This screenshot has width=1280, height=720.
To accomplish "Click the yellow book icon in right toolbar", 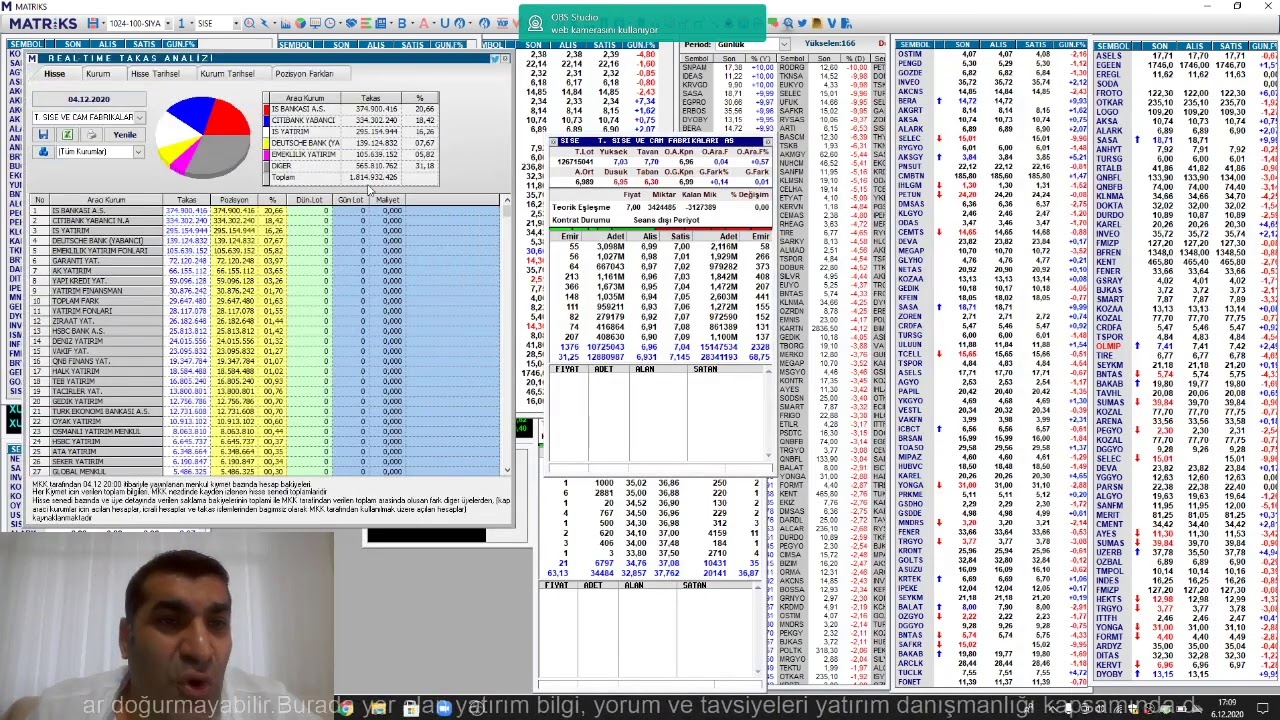I will coord(817,23).
